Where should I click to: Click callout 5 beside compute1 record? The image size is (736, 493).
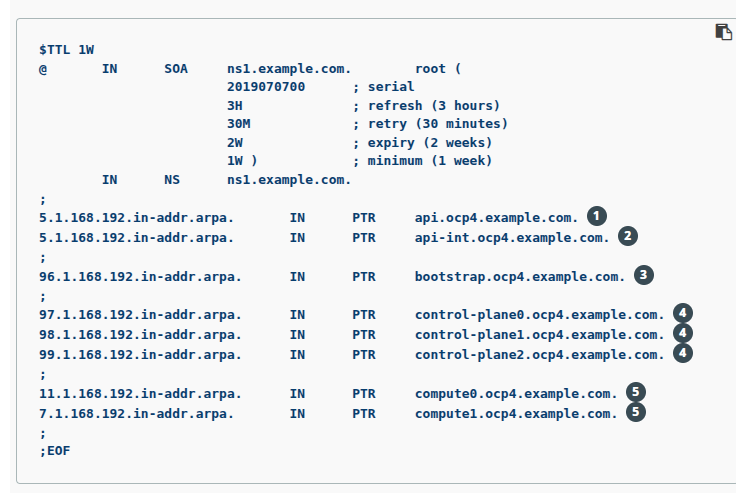636,412
